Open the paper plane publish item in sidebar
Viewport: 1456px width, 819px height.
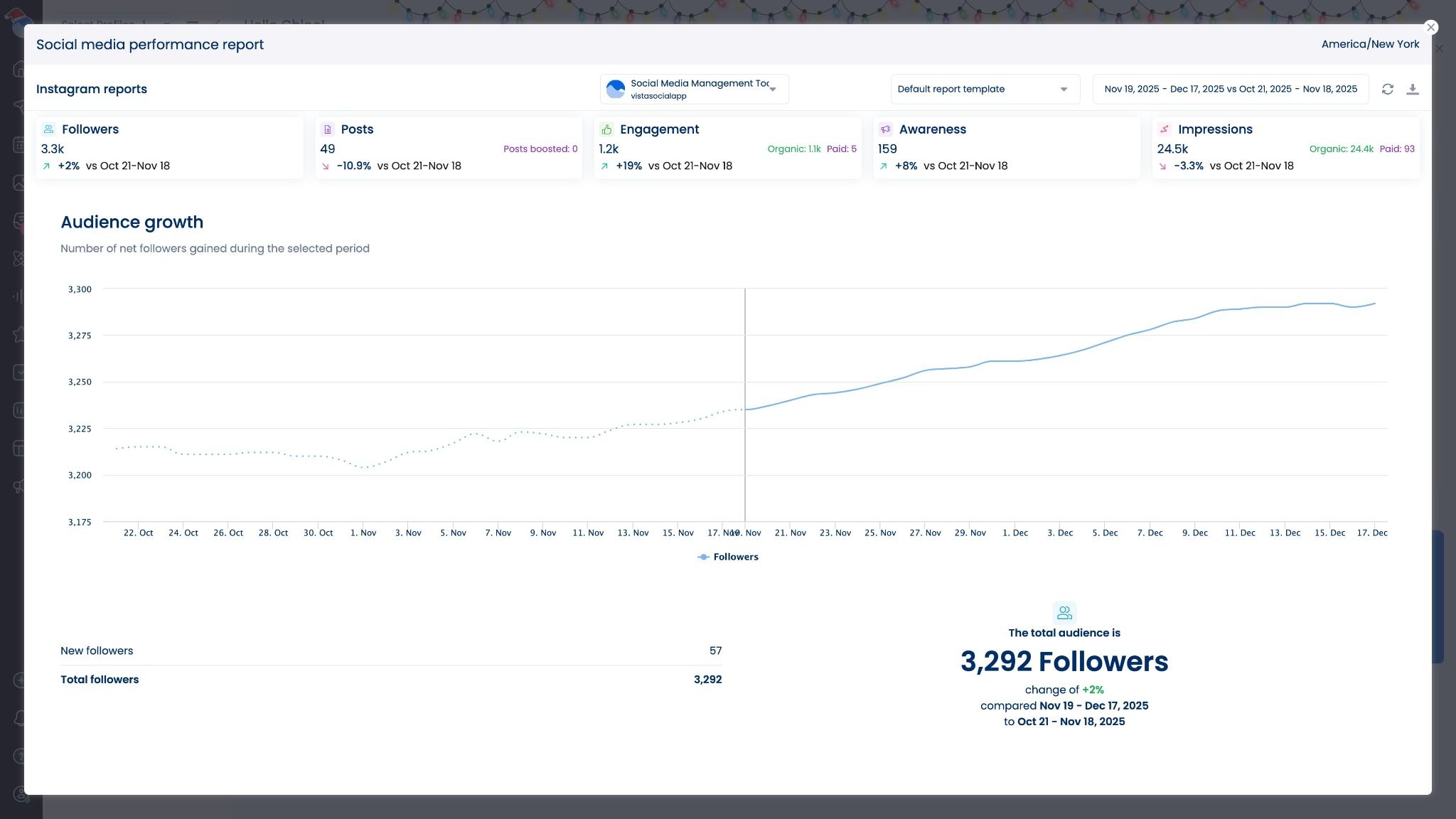tap(18, 105)
